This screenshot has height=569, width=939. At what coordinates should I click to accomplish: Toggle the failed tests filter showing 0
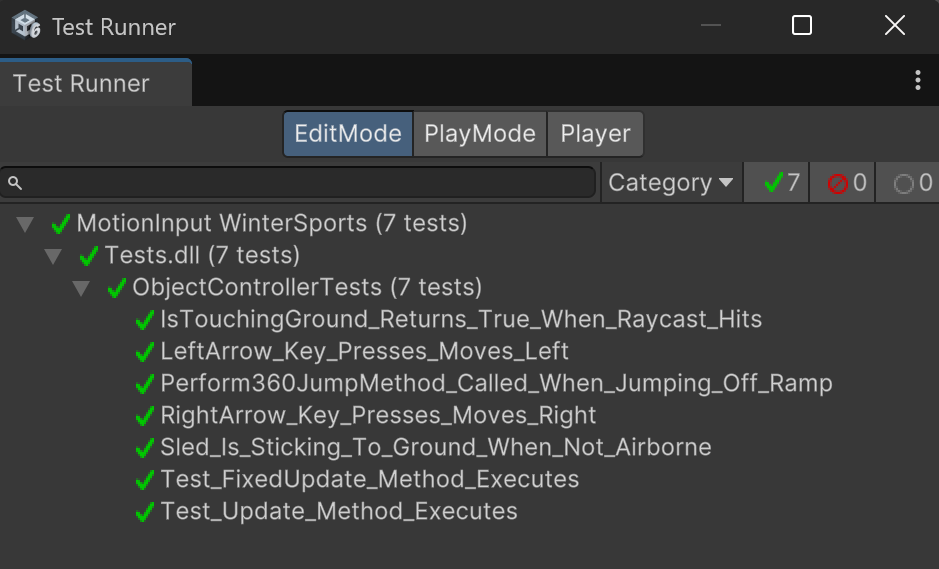tap(843, 183)
